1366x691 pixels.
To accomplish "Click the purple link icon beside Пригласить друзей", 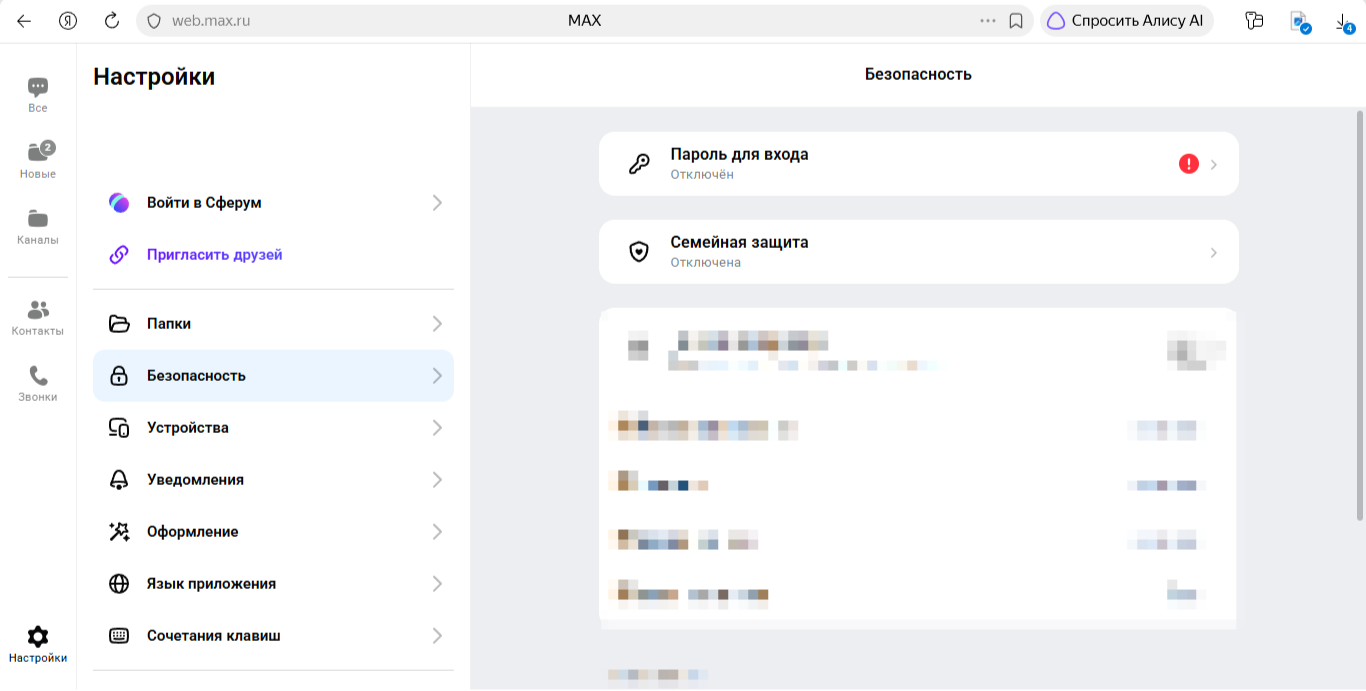I will pos(119,255).
